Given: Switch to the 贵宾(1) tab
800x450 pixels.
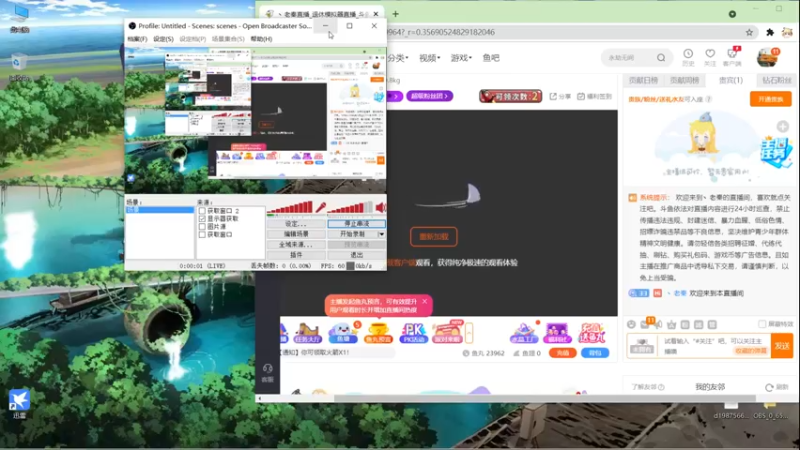Looking at the screenshot, I should click(731, 81).
